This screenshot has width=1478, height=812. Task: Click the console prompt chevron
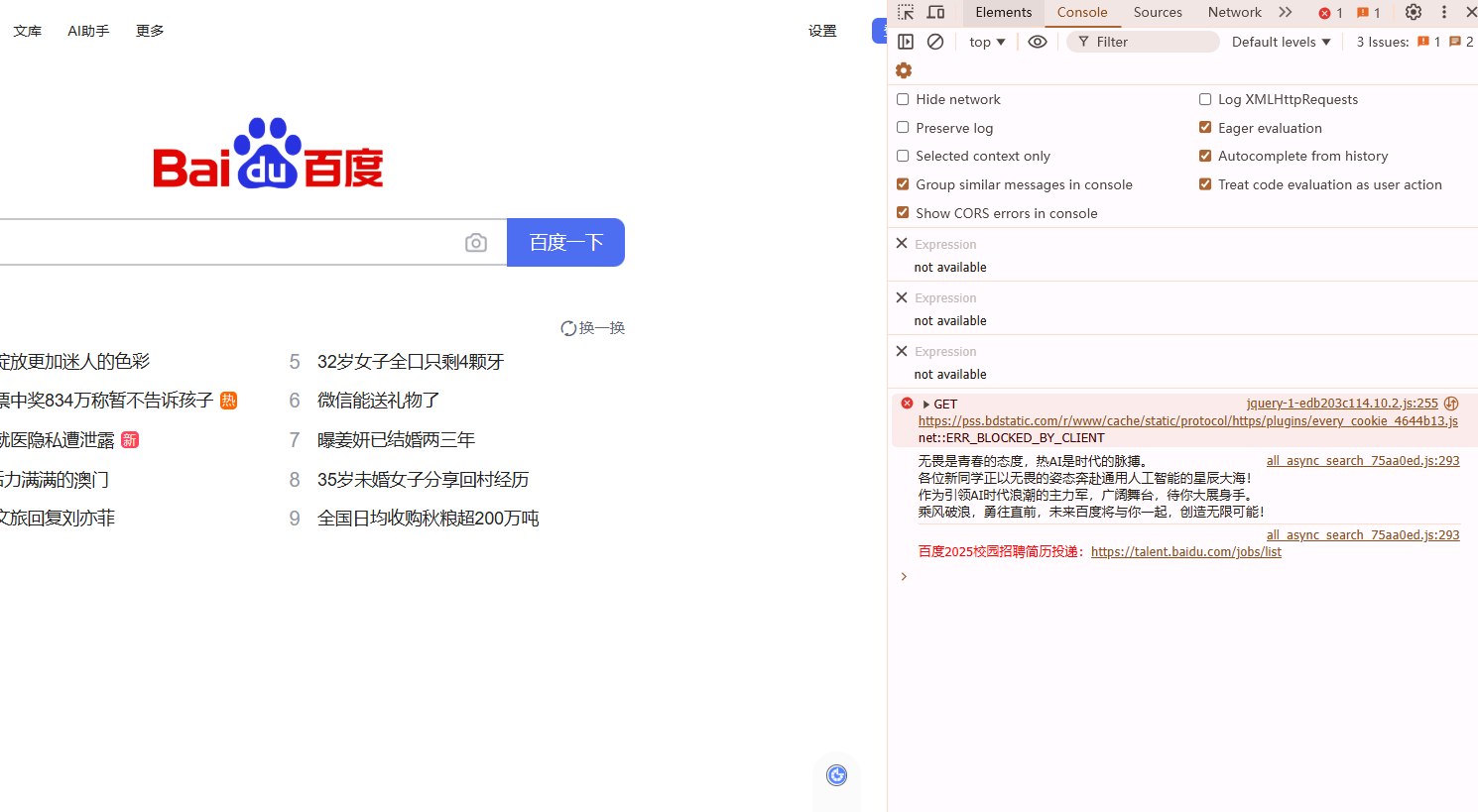(x=904, y=576)
